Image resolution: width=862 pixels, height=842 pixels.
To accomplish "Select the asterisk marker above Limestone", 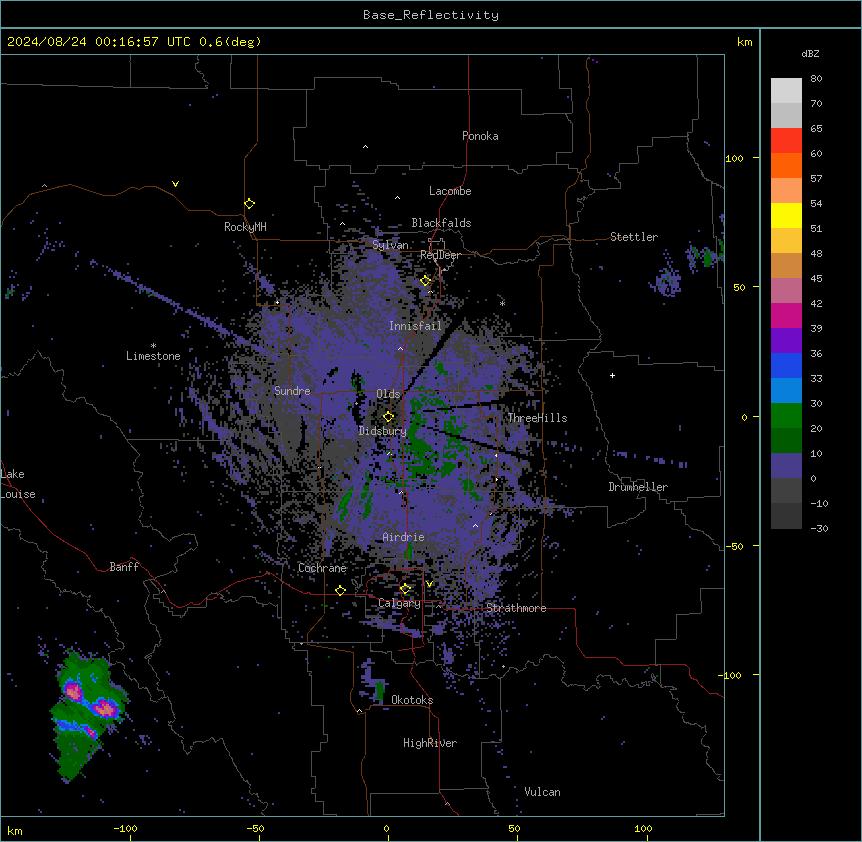I will coord(153,346).
